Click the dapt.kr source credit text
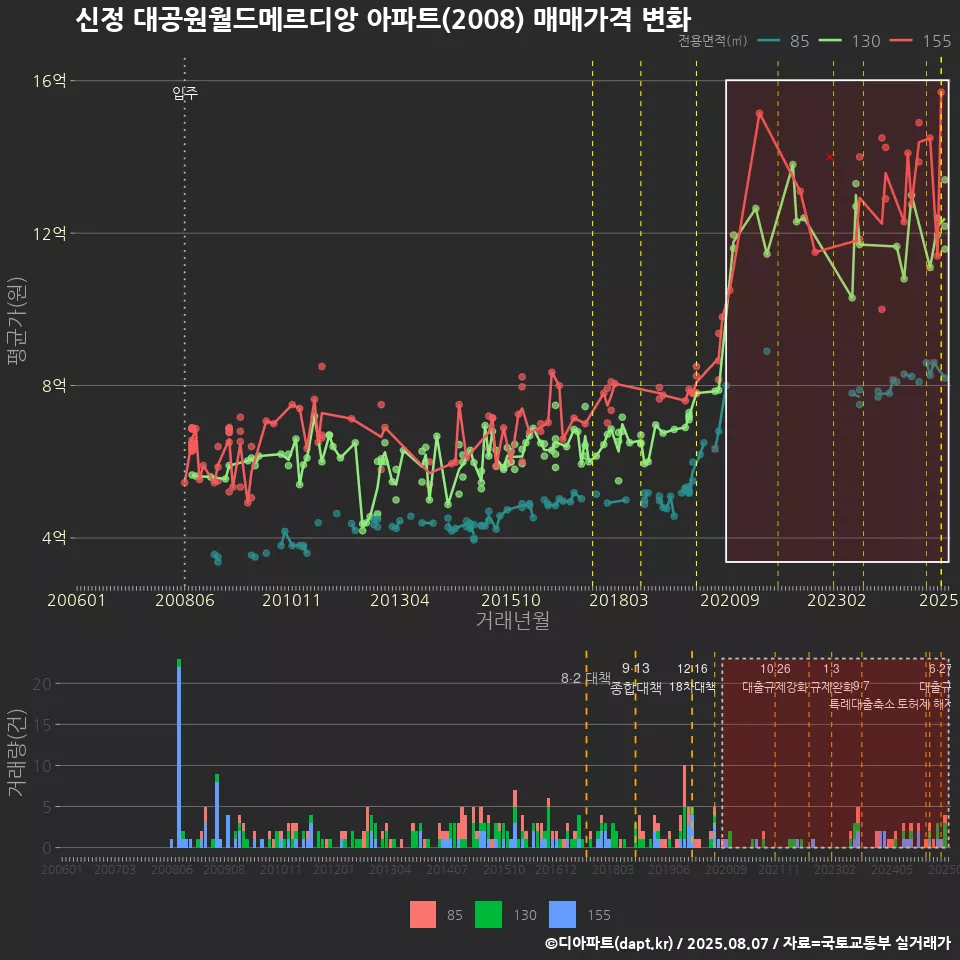 click(x=748, y=943)
